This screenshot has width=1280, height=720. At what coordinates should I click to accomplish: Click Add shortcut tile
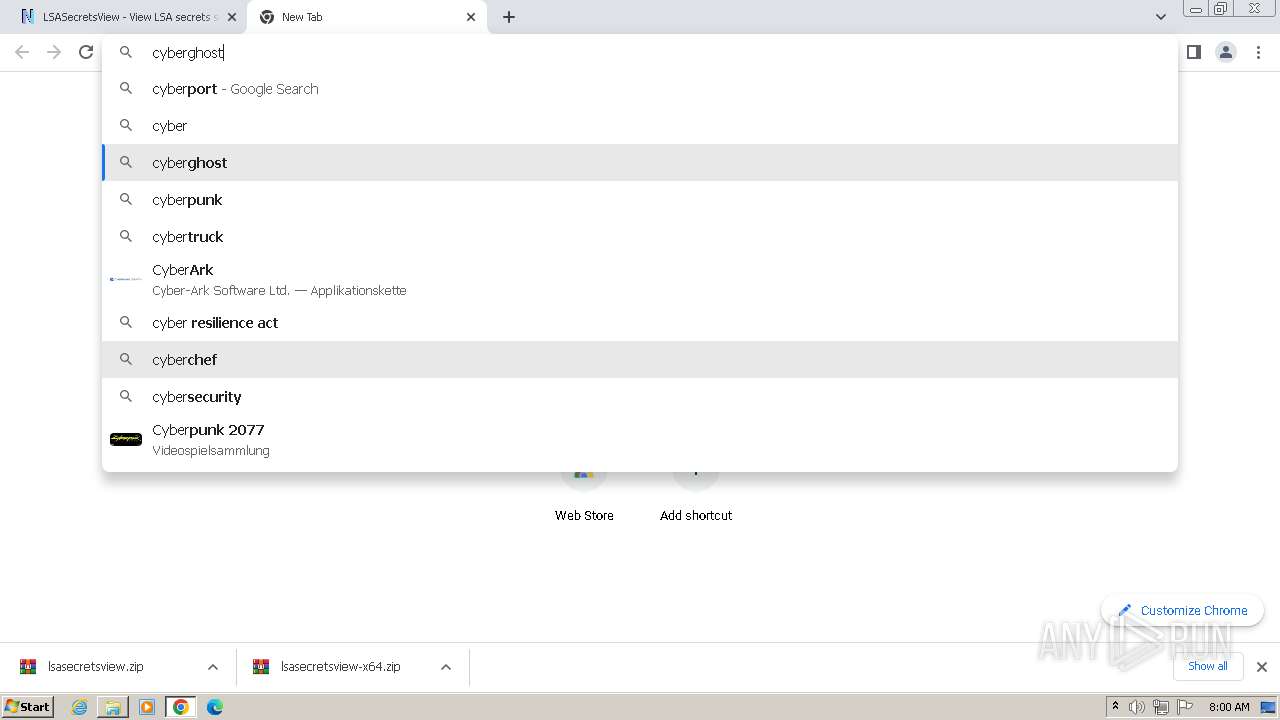pos(696,495)
